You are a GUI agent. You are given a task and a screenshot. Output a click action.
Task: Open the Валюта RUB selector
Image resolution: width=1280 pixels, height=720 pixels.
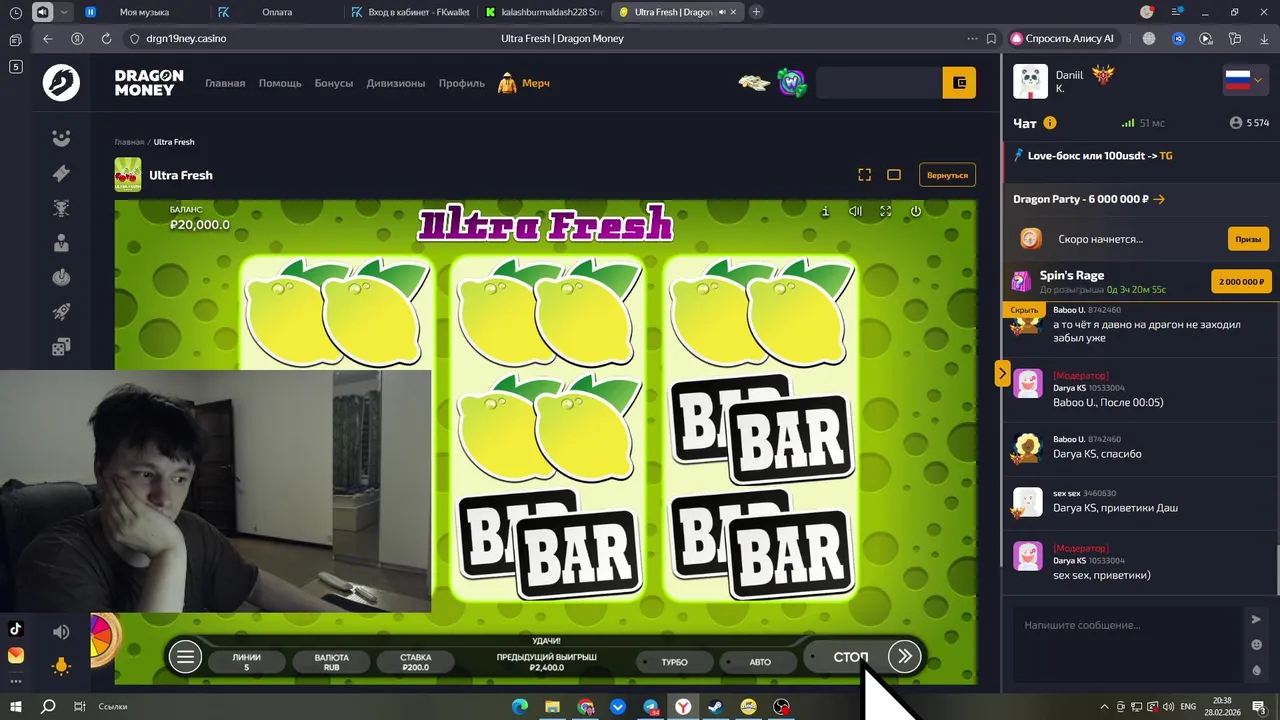click(331, 662)
